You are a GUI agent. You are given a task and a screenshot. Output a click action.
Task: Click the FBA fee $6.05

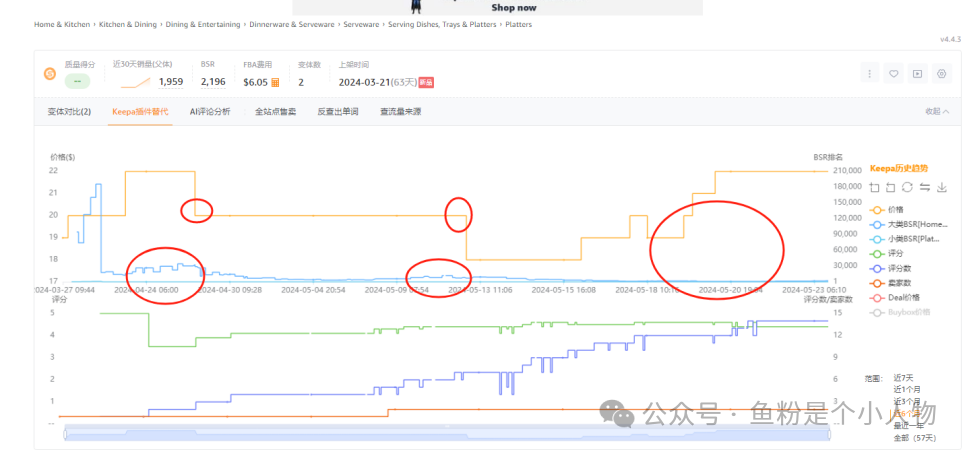255,82
